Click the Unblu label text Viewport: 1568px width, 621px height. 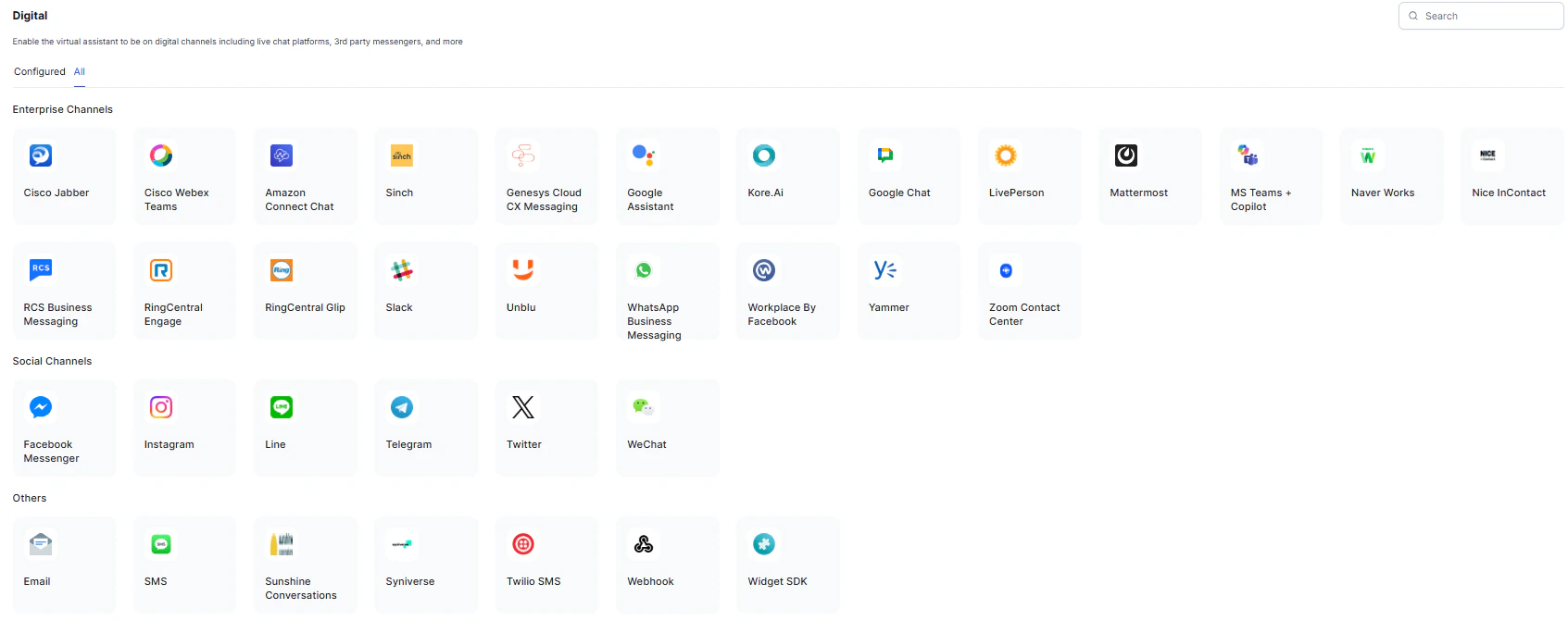pyautogui.click(x=521, y=307)
